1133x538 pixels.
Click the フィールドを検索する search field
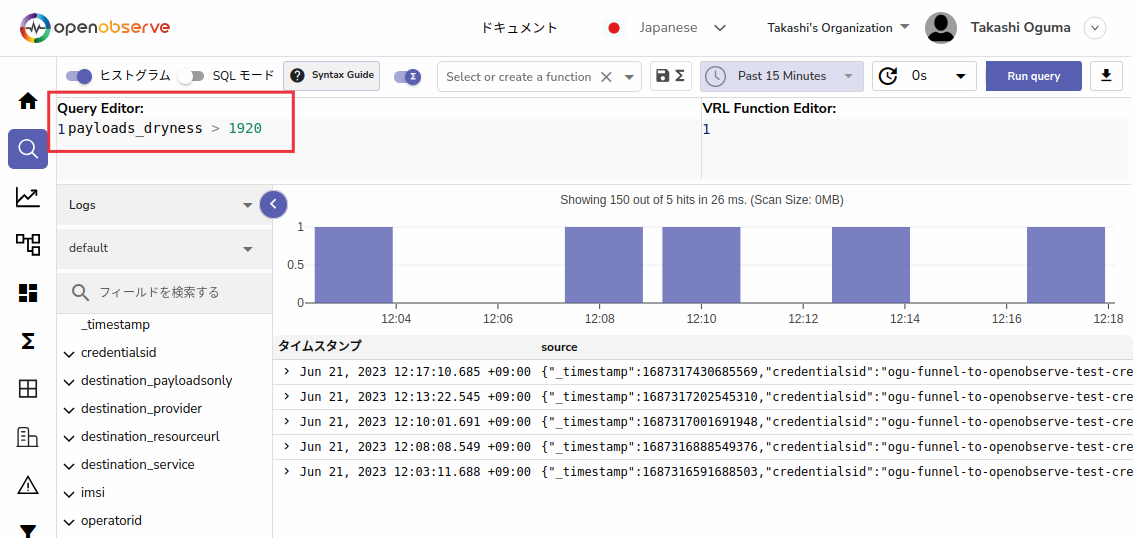point(165,292)
